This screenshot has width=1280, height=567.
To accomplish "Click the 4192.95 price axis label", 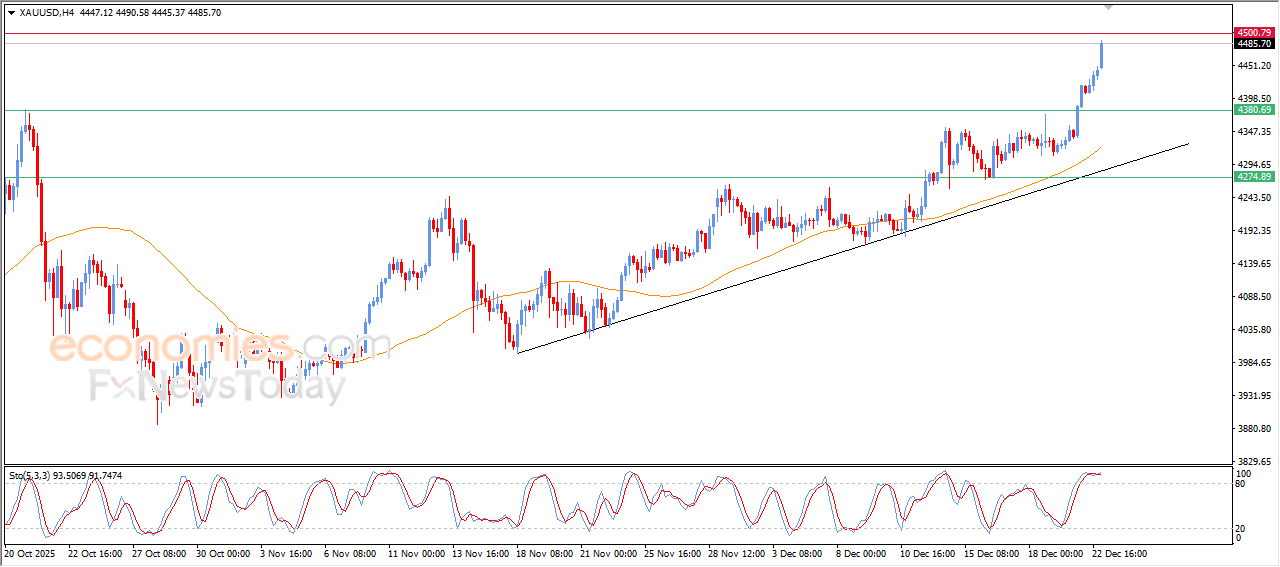I will point(1254,231).
